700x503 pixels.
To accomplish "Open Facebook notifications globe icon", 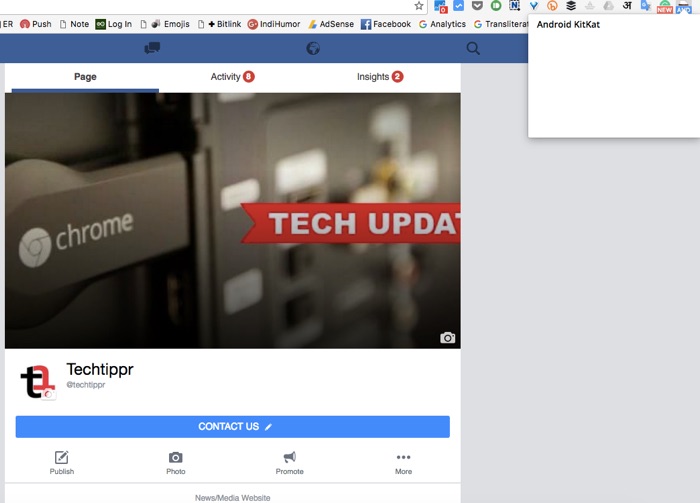I will point(313,48).
